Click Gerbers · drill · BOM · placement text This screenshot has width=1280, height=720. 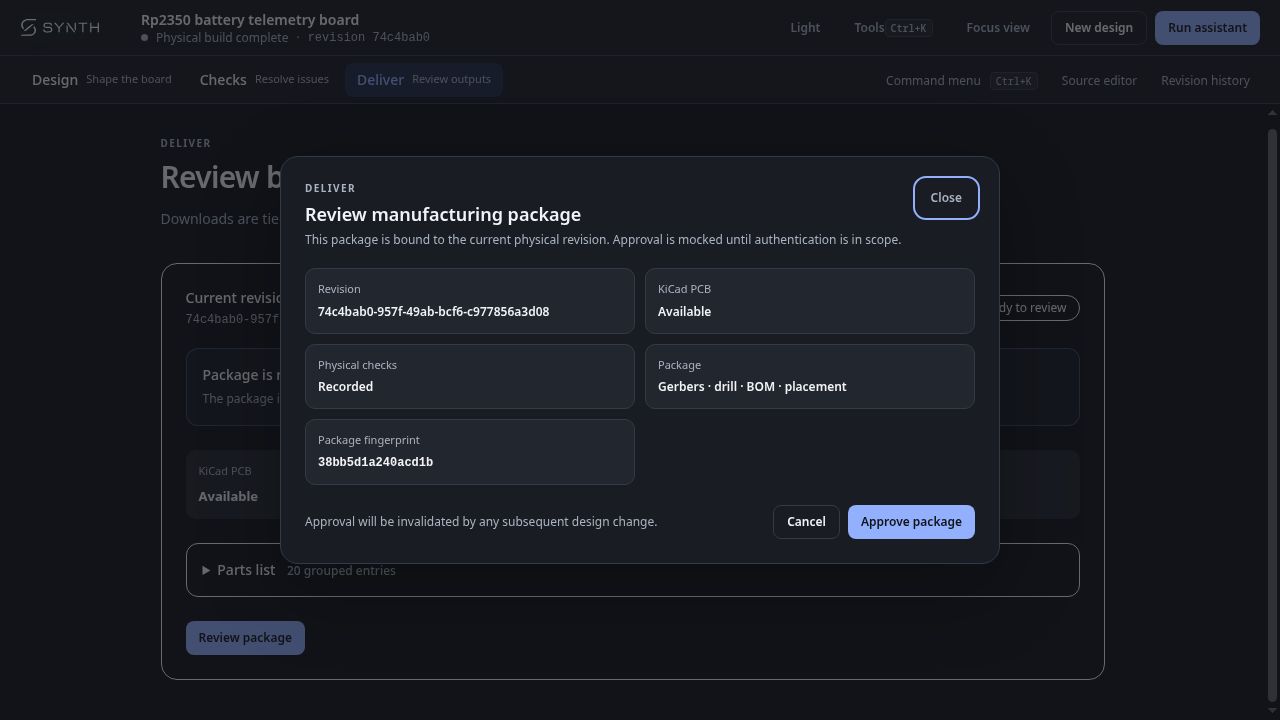click(752, 386)
